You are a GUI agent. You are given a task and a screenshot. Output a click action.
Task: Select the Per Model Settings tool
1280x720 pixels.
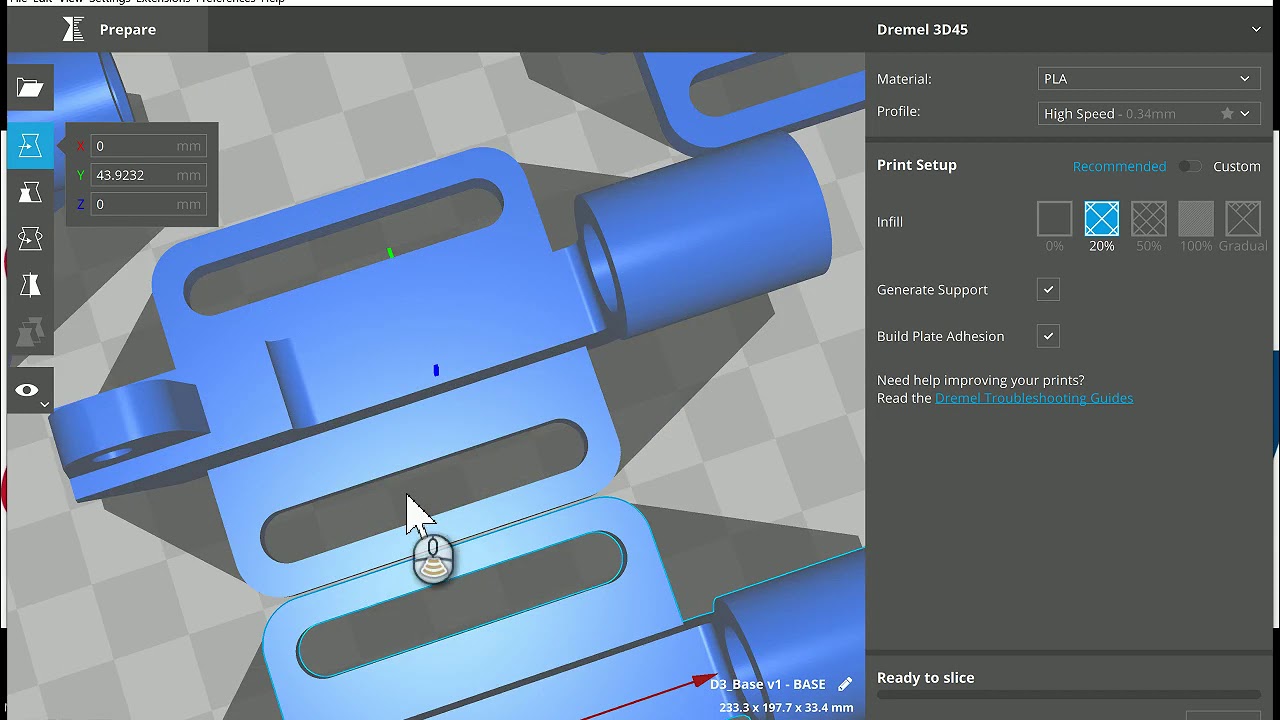point(30,331)
